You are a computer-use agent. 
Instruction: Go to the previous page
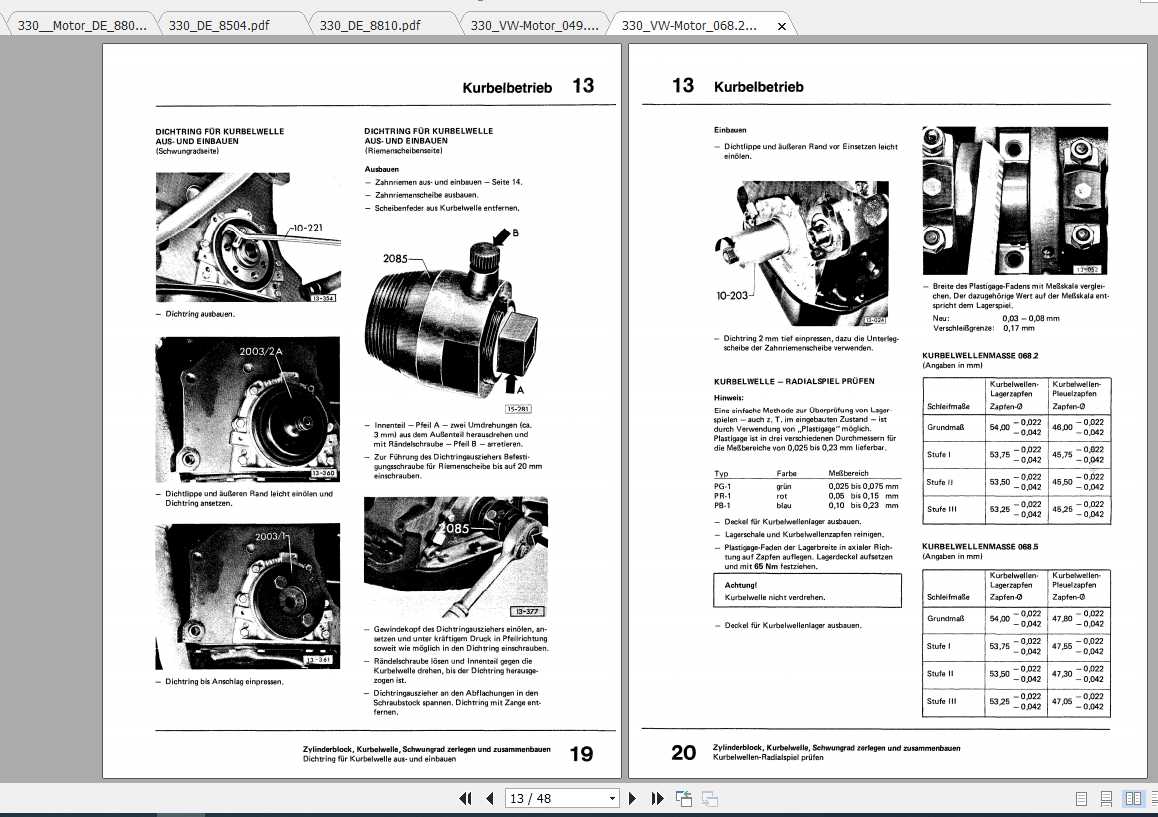pos(490,798)
